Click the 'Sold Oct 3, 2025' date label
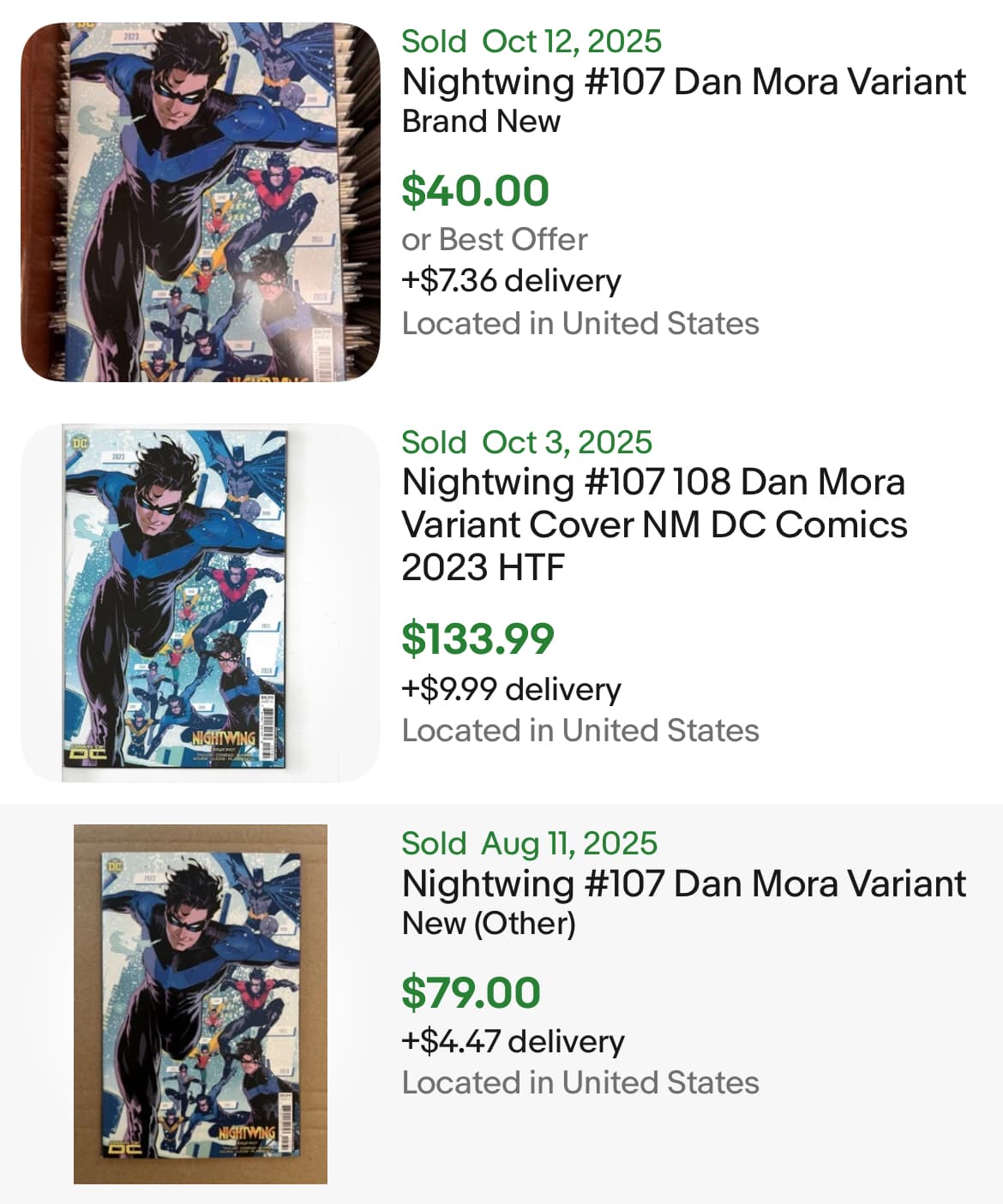This screenshot has height=1204, width=1003. 526,442
